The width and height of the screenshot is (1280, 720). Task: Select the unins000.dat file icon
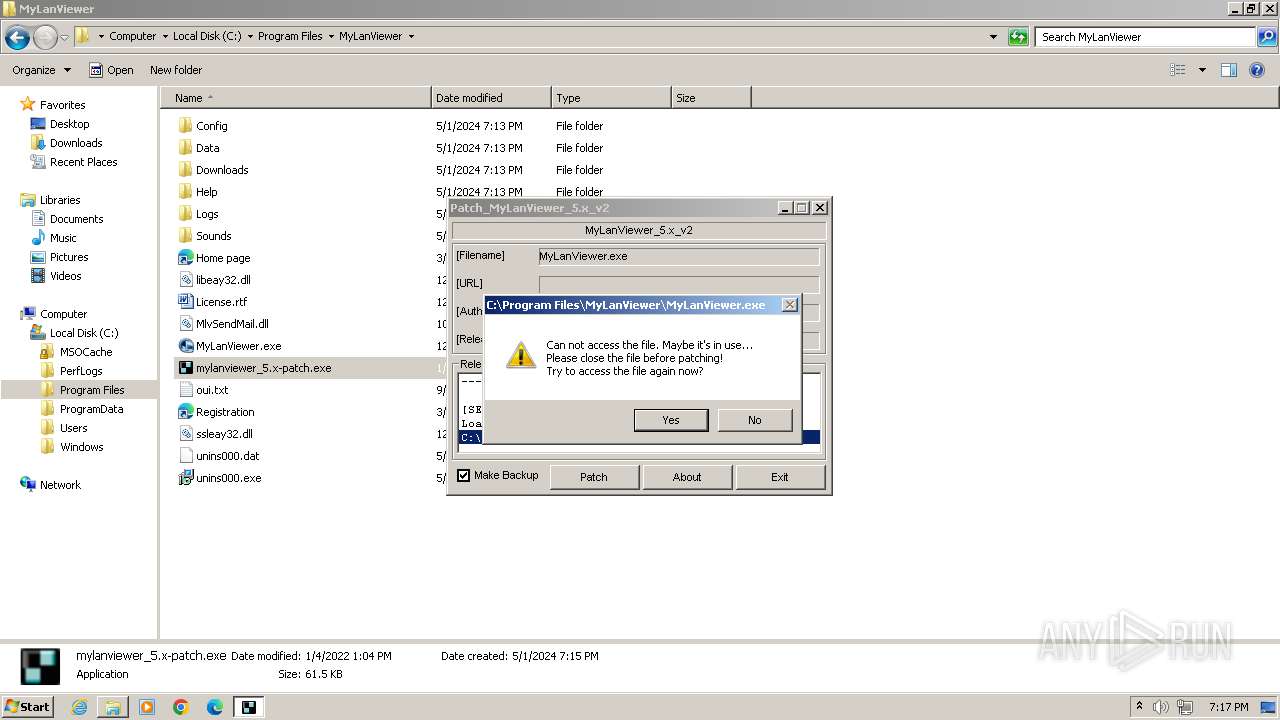185,456
